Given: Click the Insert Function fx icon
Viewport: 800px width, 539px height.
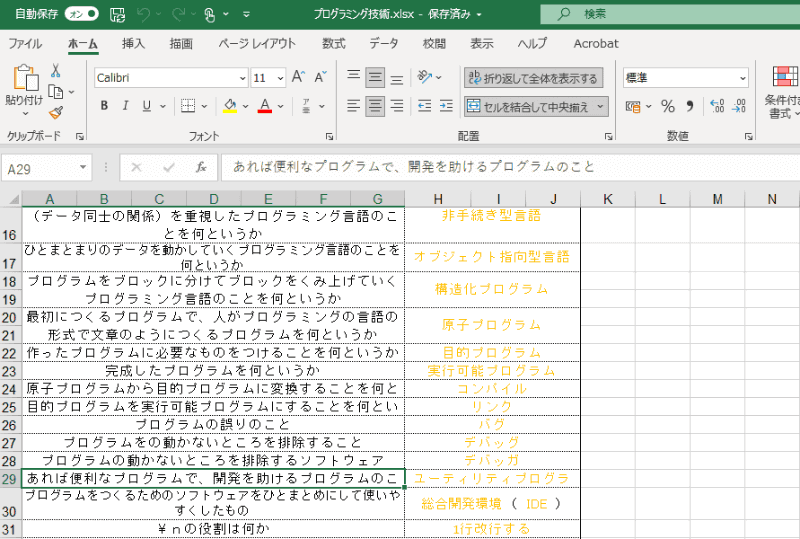Looking at the screenshot, I should [201, 167].
